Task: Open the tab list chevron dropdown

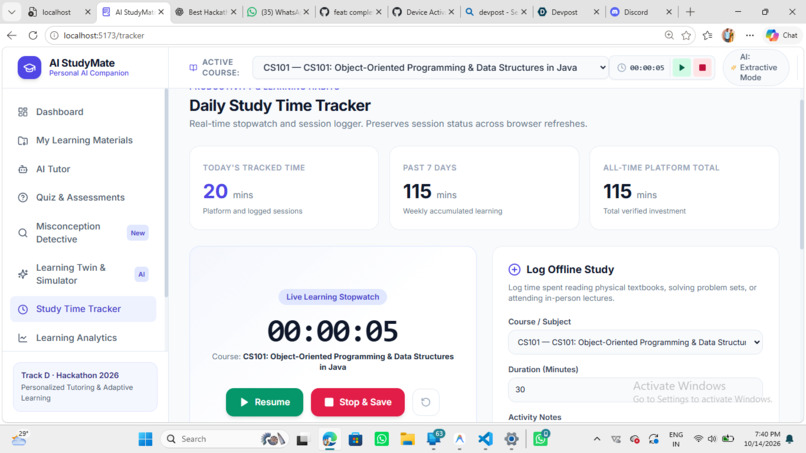Action: click(11, 12)
